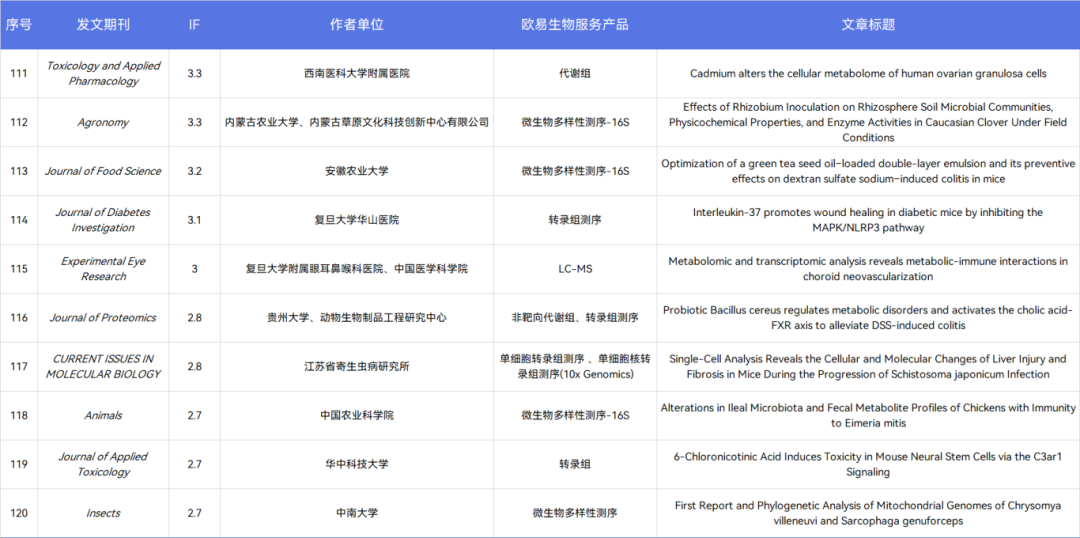Screen dimensions: 1080x538
Task: Click Journal of Proteomics cell
Action: click(103, 318)
